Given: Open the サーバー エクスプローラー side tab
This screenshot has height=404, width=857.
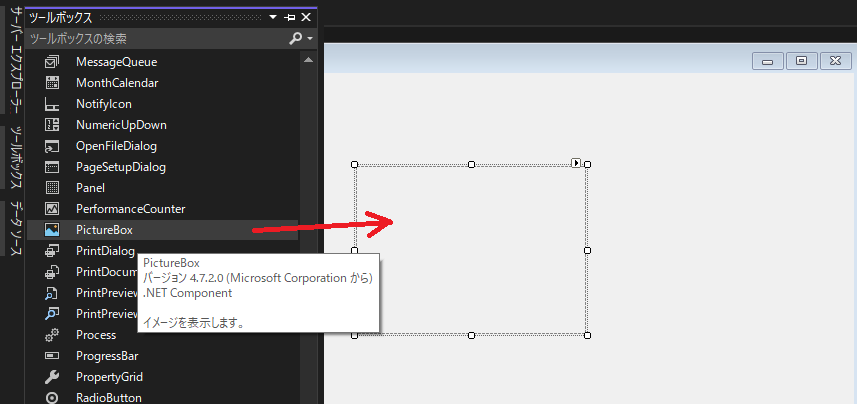Looking at the screenshot, I should tap(17, 58).
